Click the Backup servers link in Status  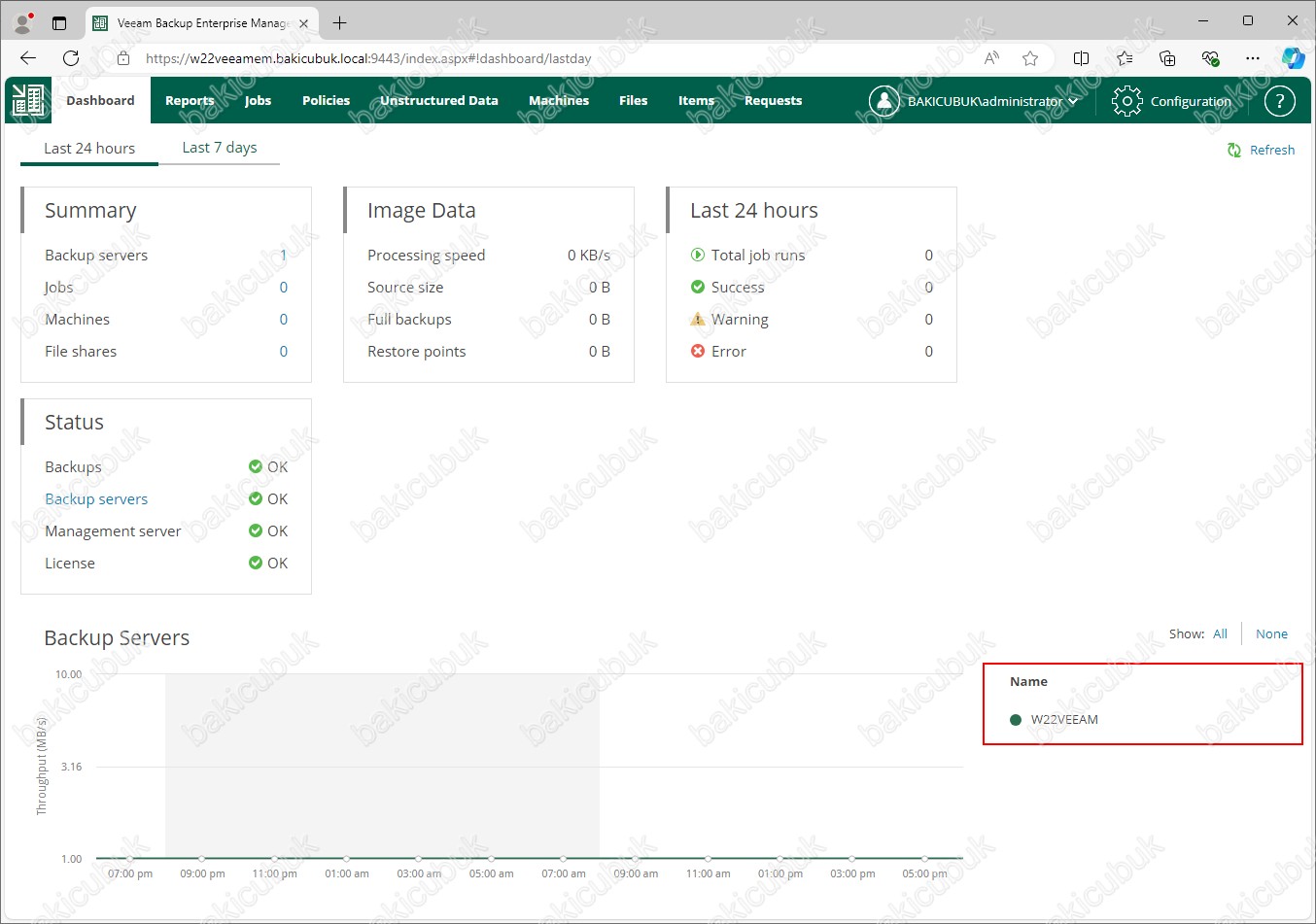pyautogui.click(x=96, y=498)
